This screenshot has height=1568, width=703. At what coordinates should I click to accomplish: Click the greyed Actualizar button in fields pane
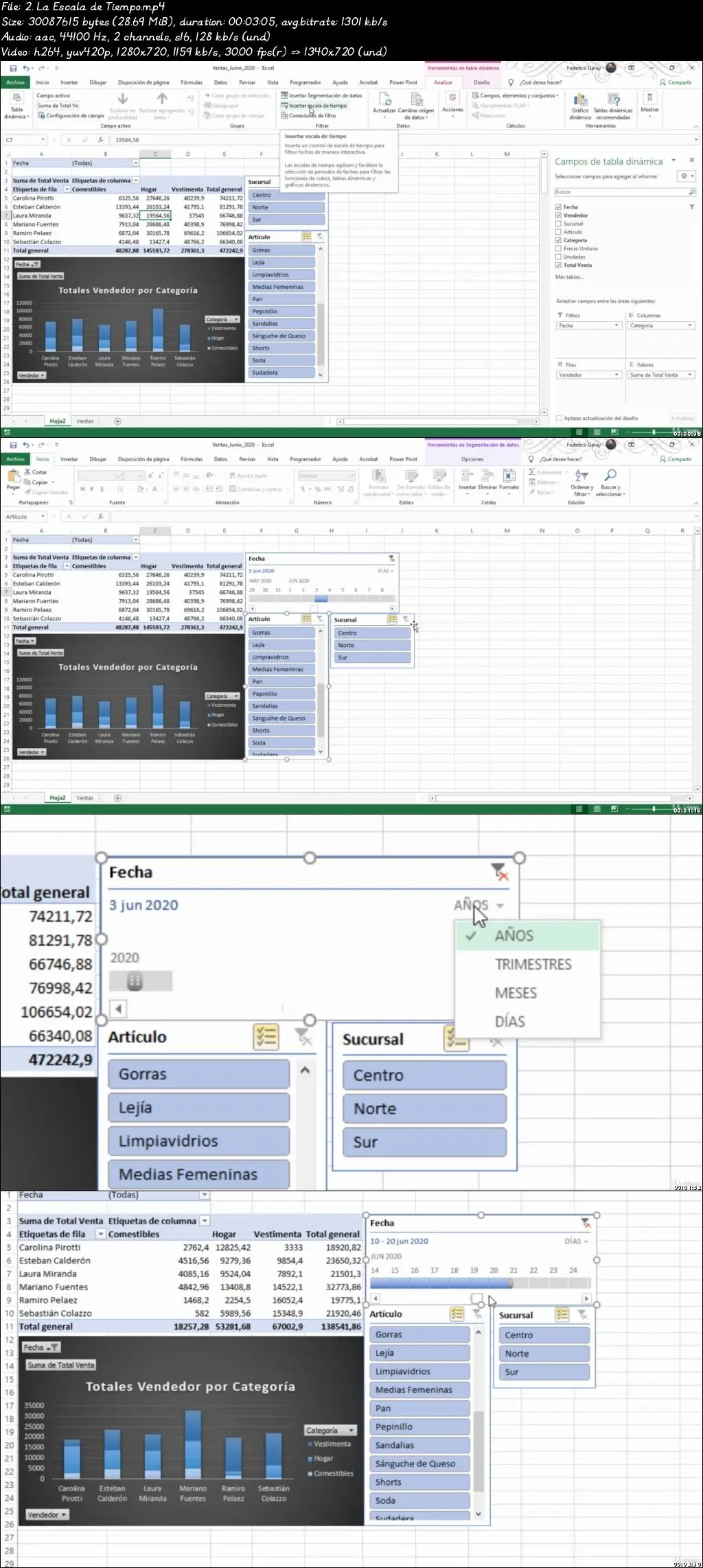[x=682, y=418]
